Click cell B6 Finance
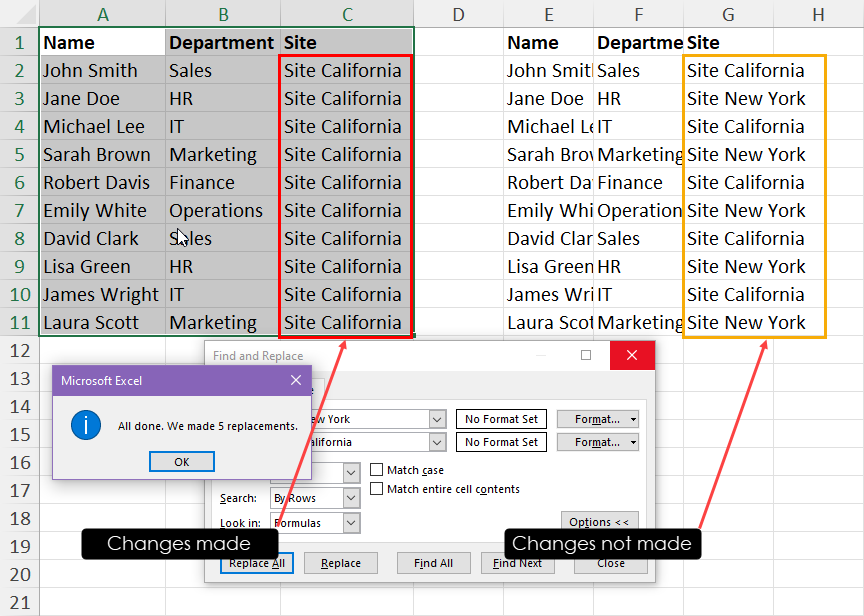This screenshot has height=616, width=864. [x=223, y=182]
